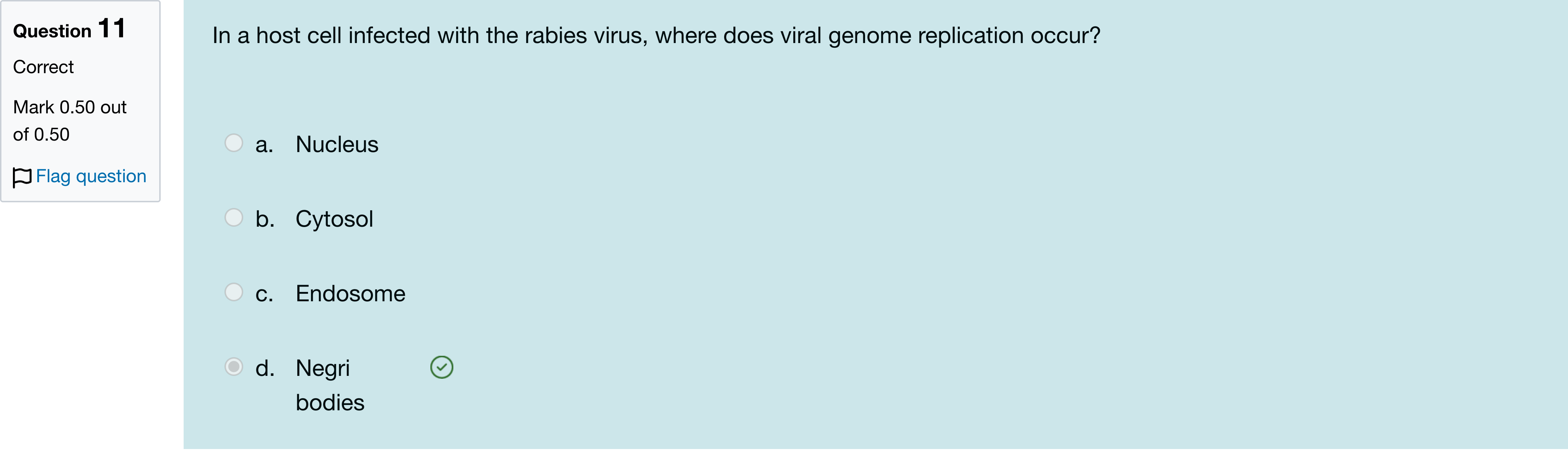Screen dimensions: 1568x472
Task: Click the flag icon beside Flag question
Action: (22, 177)
